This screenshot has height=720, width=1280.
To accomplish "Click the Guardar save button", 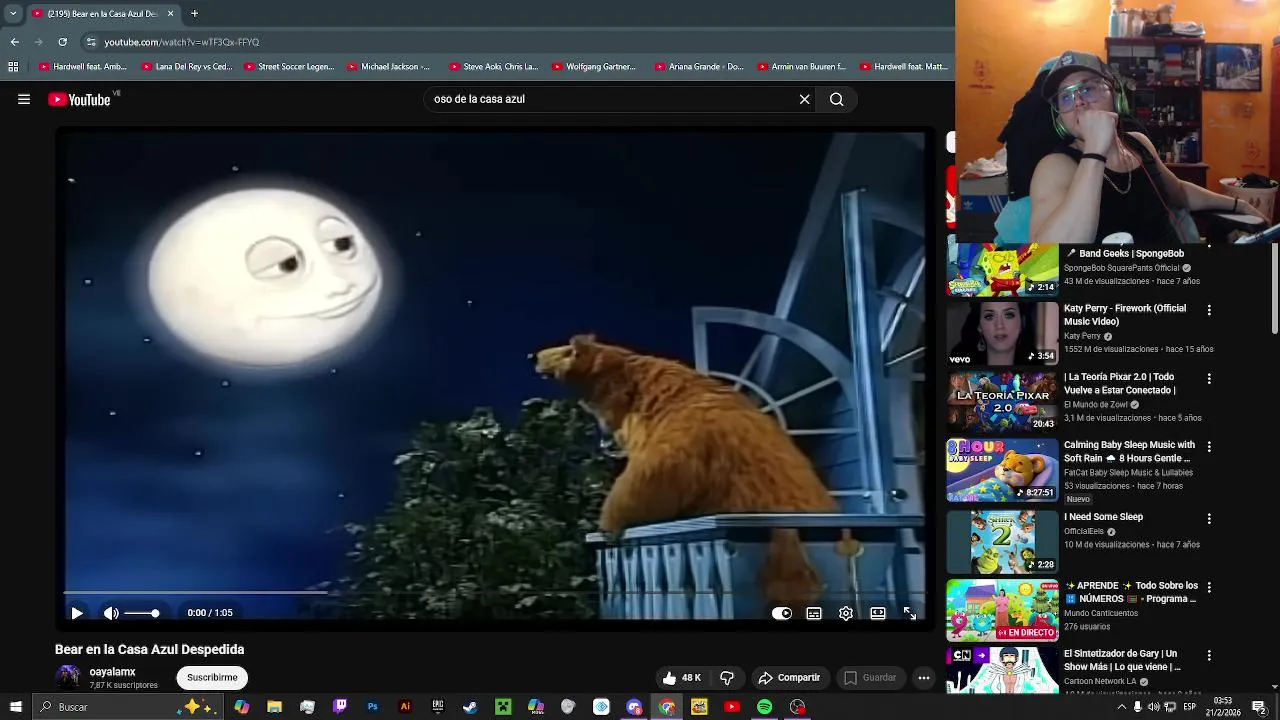I will tap(870, 677).
